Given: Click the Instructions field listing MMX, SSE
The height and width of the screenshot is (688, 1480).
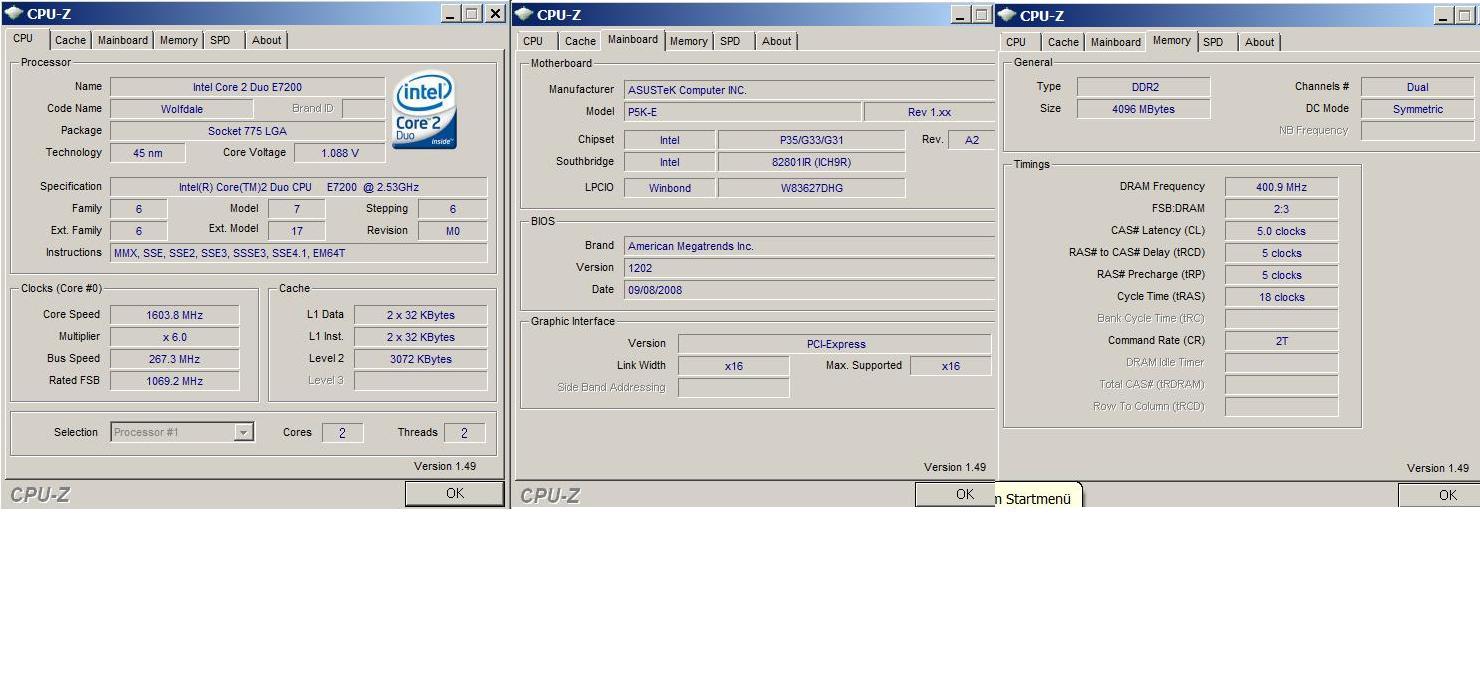Looking at the screenshot, I should [298, 253].
